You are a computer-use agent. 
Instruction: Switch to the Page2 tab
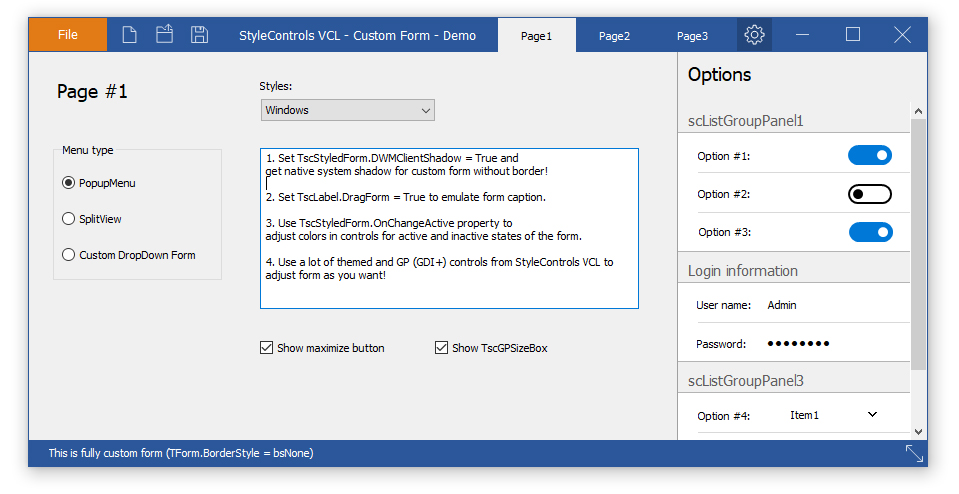(614, 36)
